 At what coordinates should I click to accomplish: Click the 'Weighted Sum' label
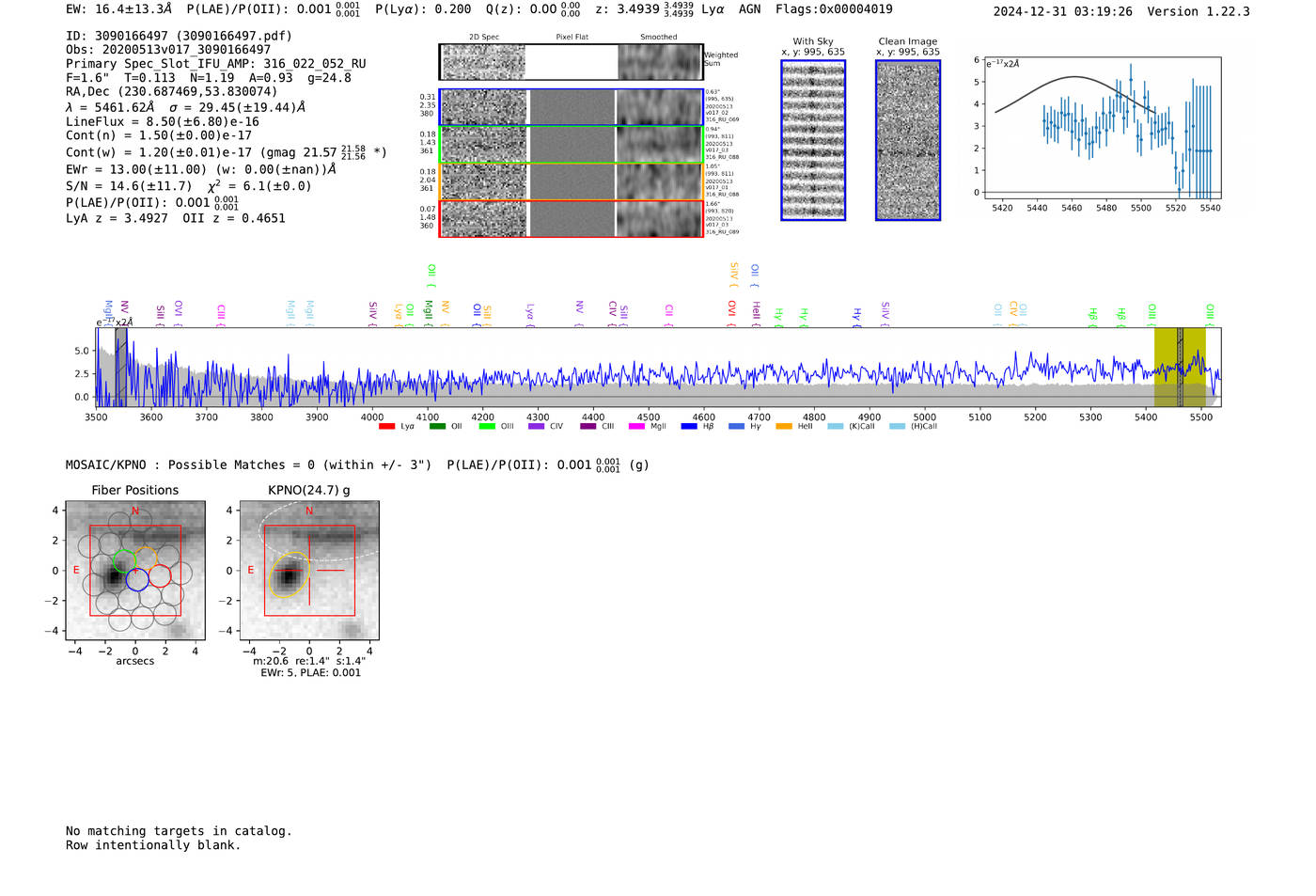[721, 59]
